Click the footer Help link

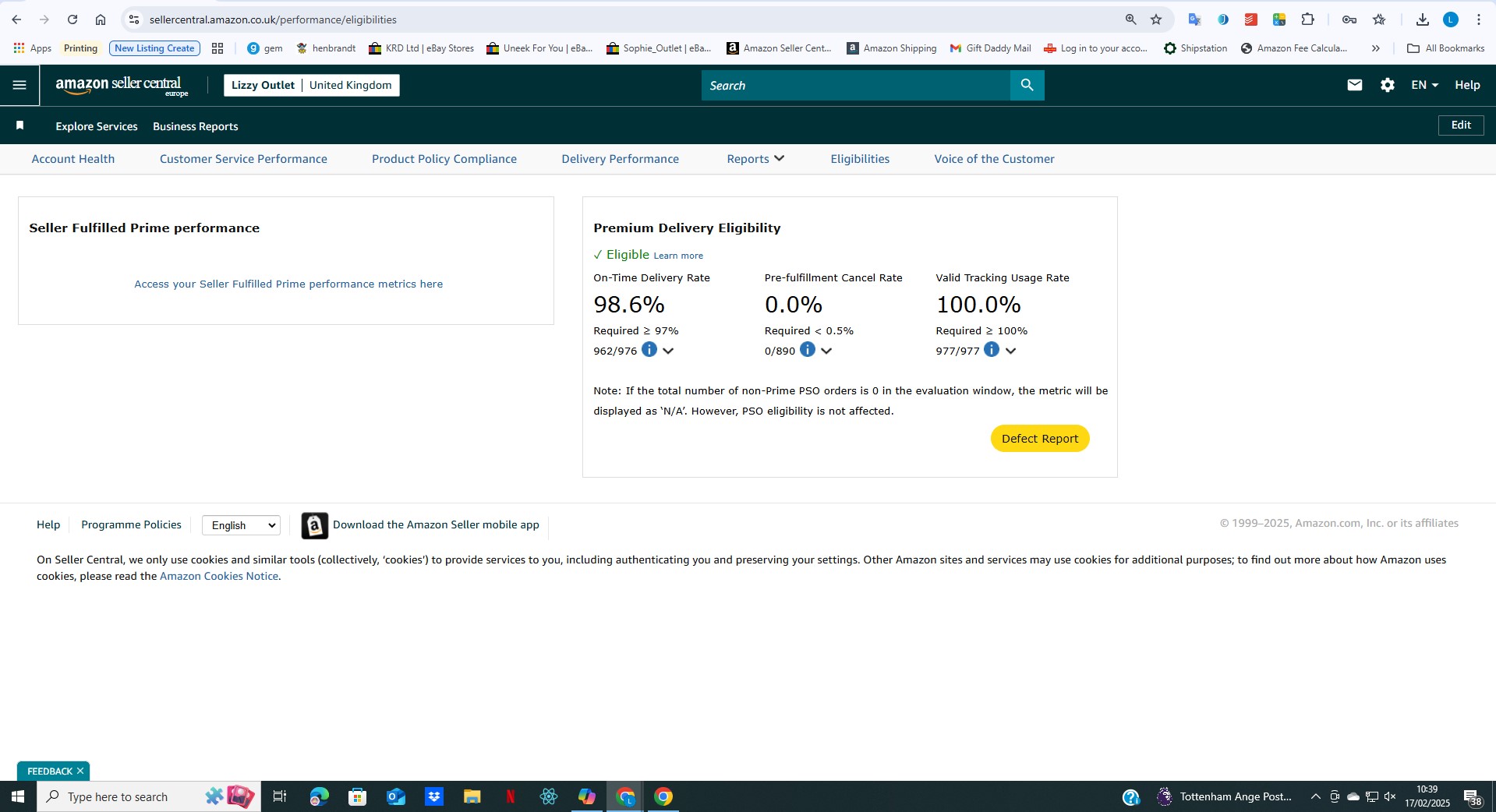[48, 524]
